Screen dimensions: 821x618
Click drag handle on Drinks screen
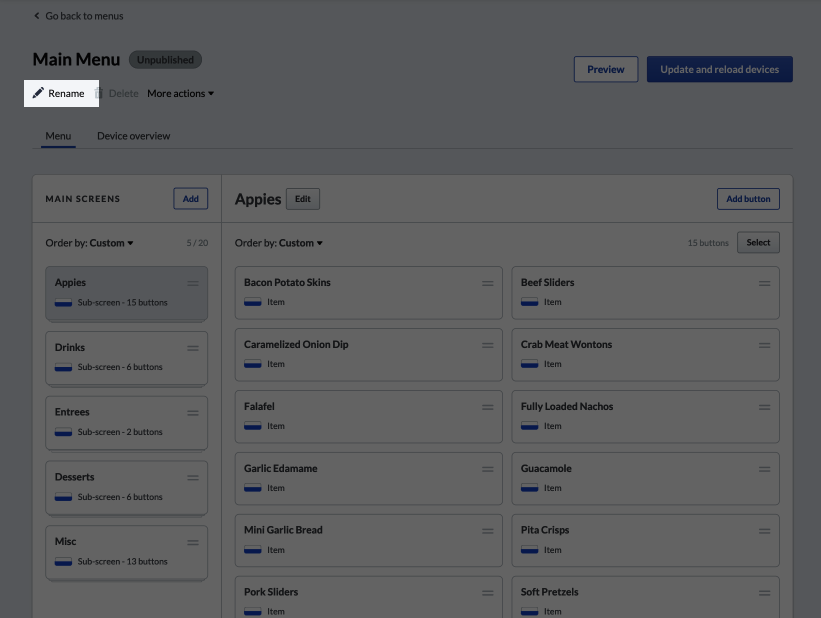click(193, 348)
